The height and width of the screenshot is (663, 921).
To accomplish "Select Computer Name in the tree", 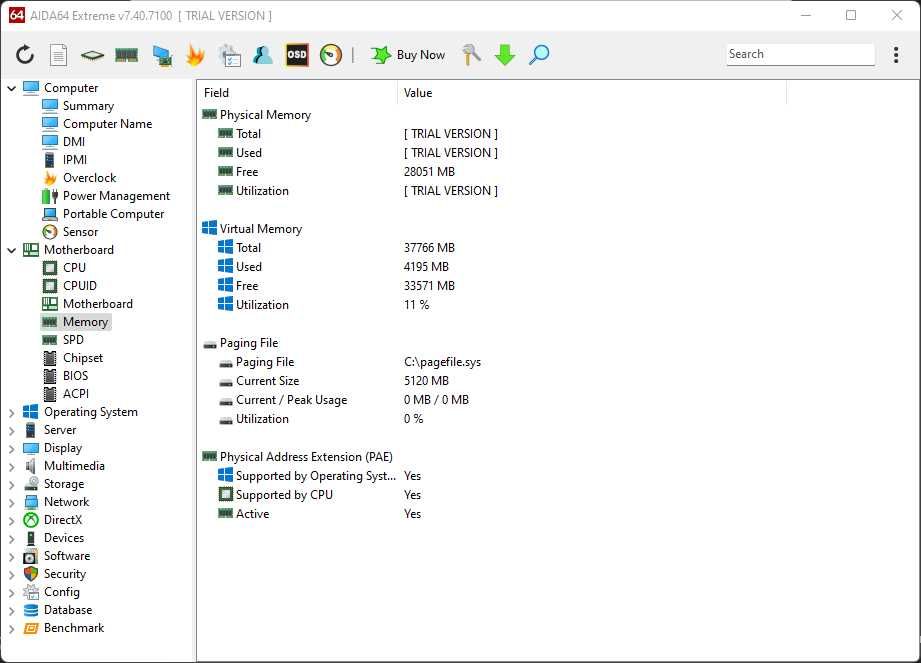I will tap(107, 124).
